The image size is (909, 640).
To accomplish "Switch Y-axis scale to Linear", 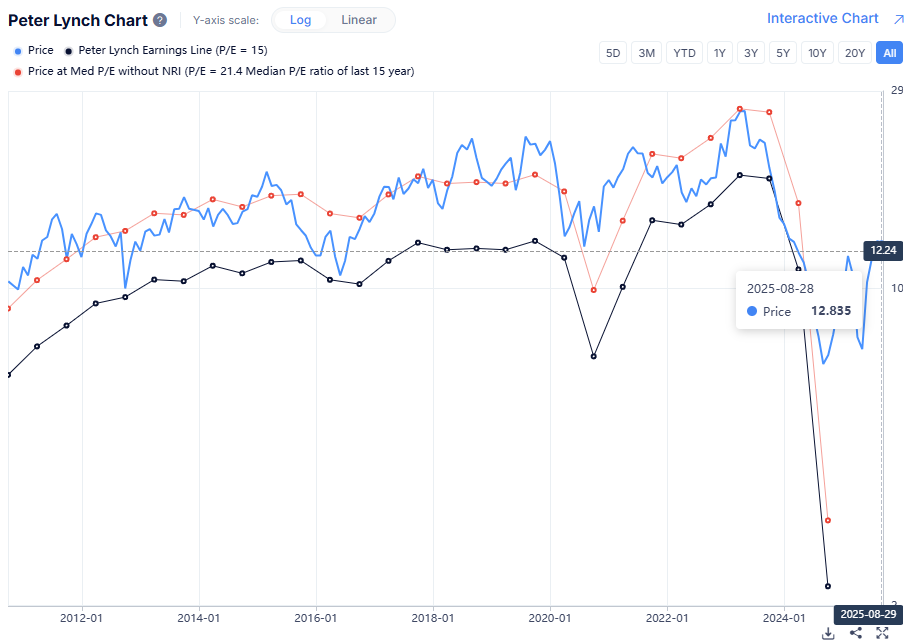I will (359, 20).
